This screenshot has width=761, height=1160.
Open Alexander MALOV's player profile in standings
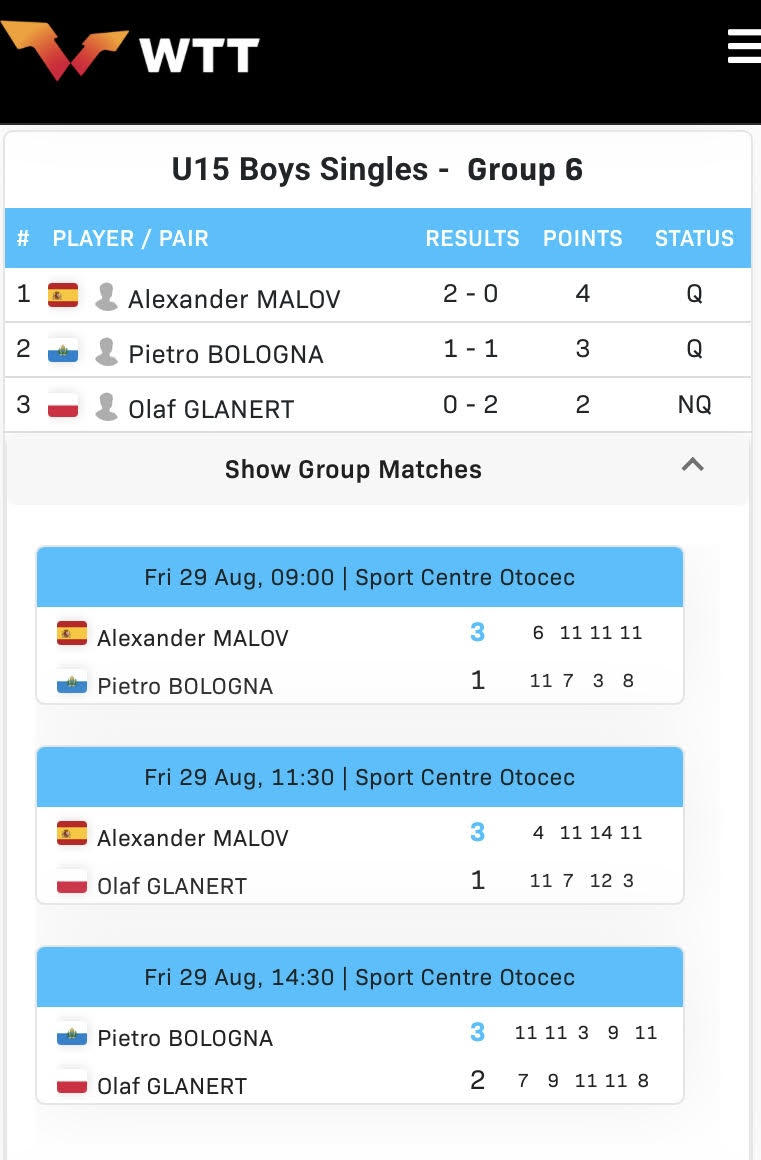pyautogui.click(x=234, y=299)
